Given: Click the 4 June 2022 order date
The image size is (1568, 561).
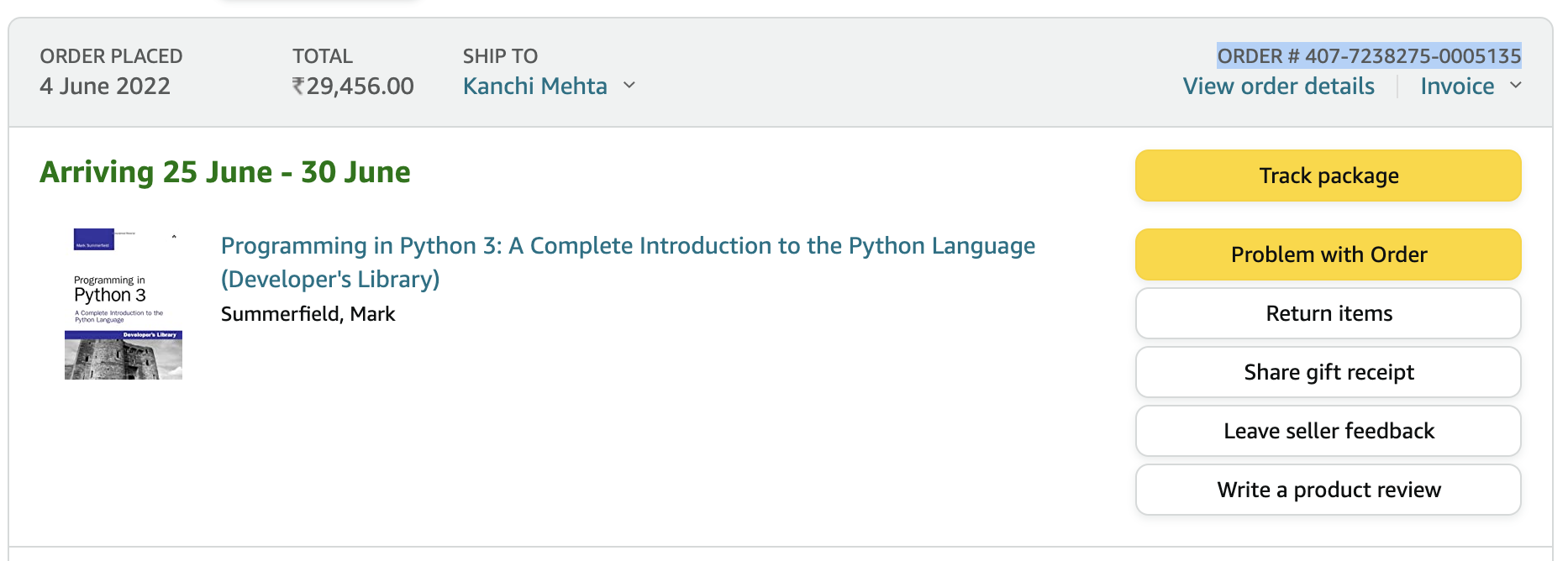Looking at the screenshot, I should pos(105,87).
